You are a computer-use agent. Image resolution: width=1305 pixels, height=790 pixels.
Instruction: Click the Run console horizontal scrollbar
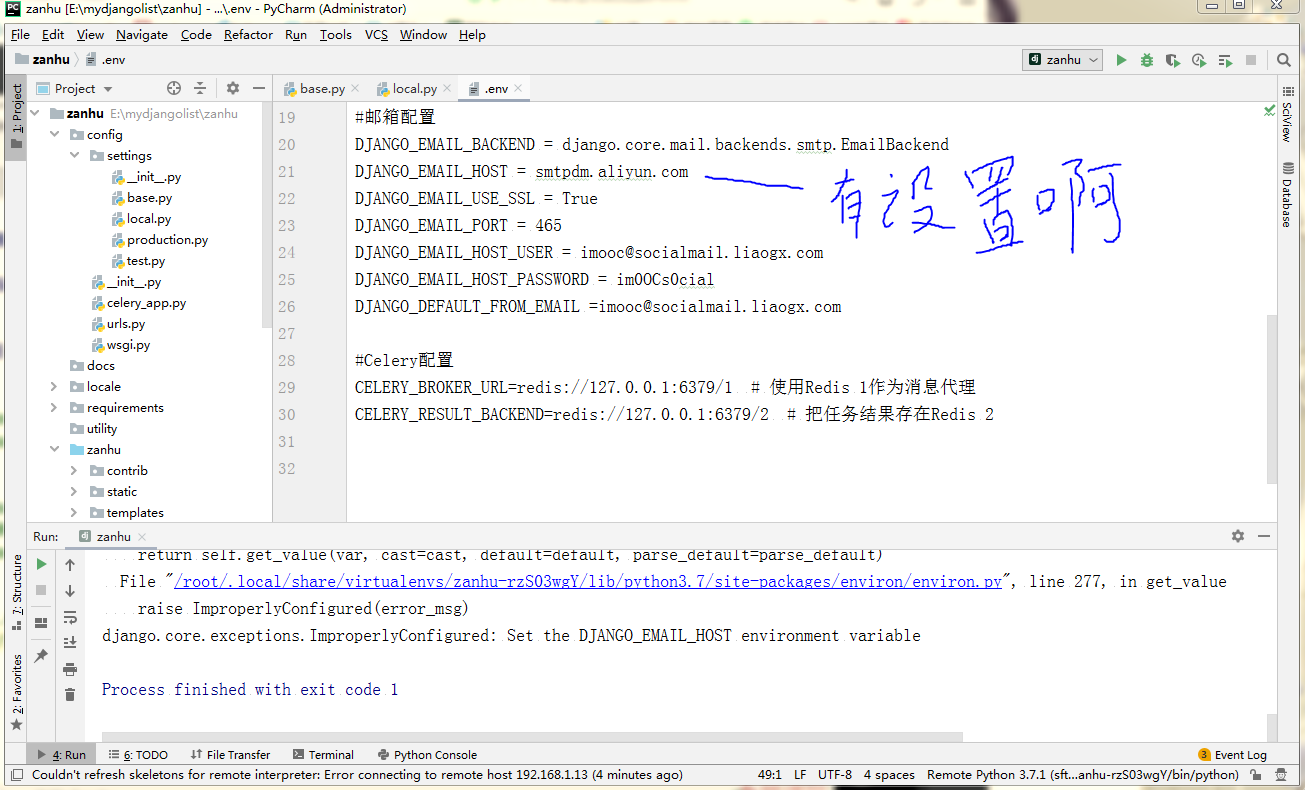click(x=532, y=737)
